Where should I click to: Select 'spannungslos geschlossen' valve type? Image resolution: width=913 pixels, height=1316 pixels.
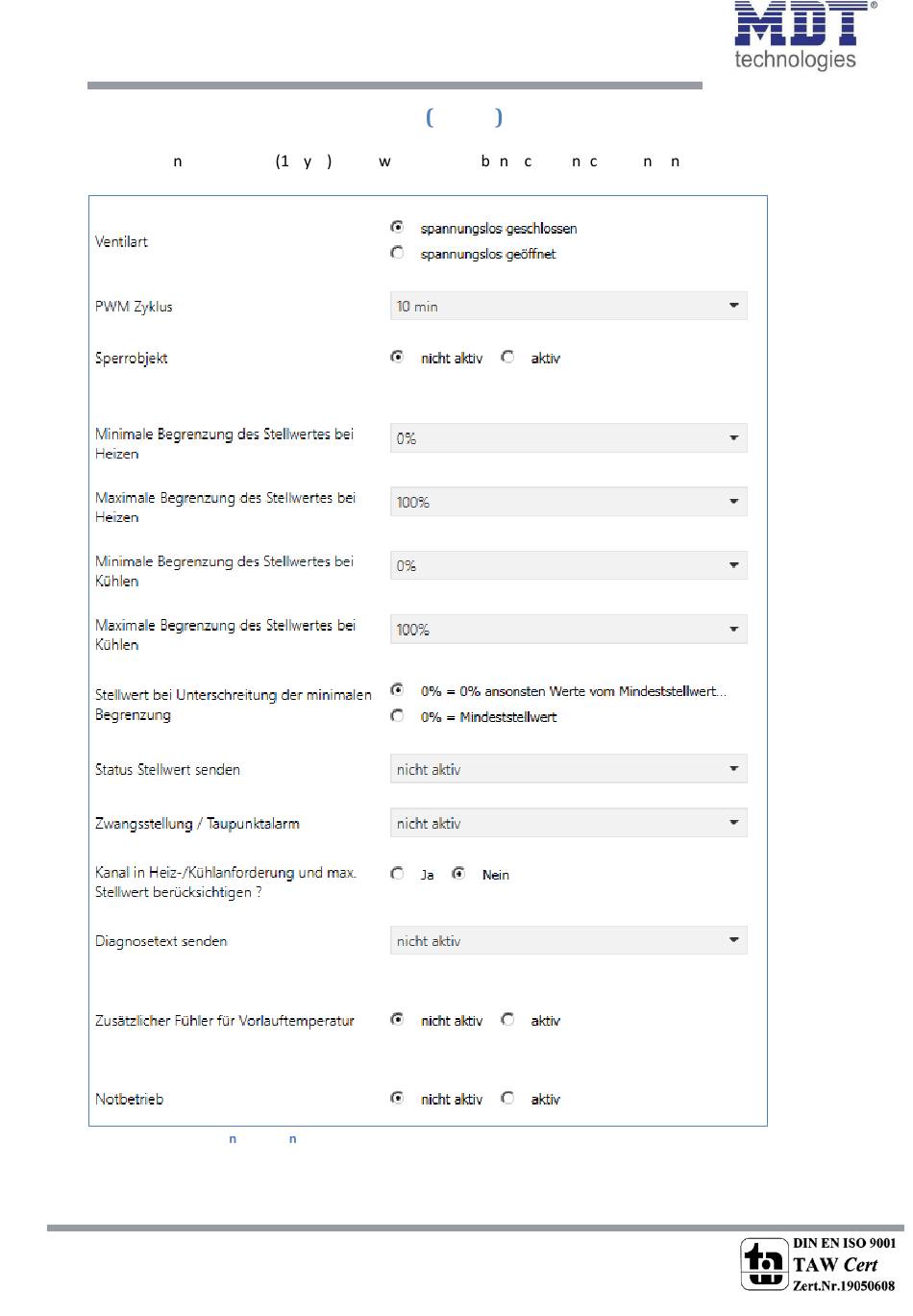397,228
